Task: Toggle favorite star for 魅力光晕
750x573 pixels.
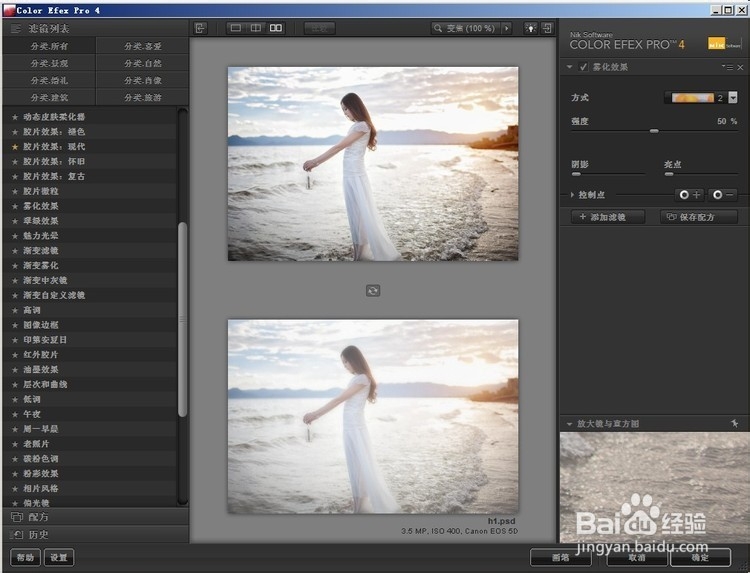Action: 15,235
